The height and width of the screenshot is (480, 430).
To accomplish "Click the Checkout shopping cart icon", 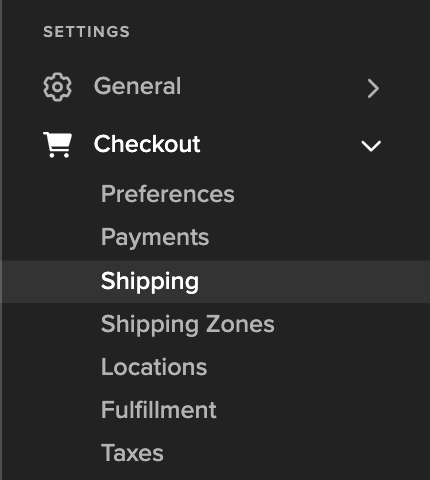I will (x=57, y=145).
